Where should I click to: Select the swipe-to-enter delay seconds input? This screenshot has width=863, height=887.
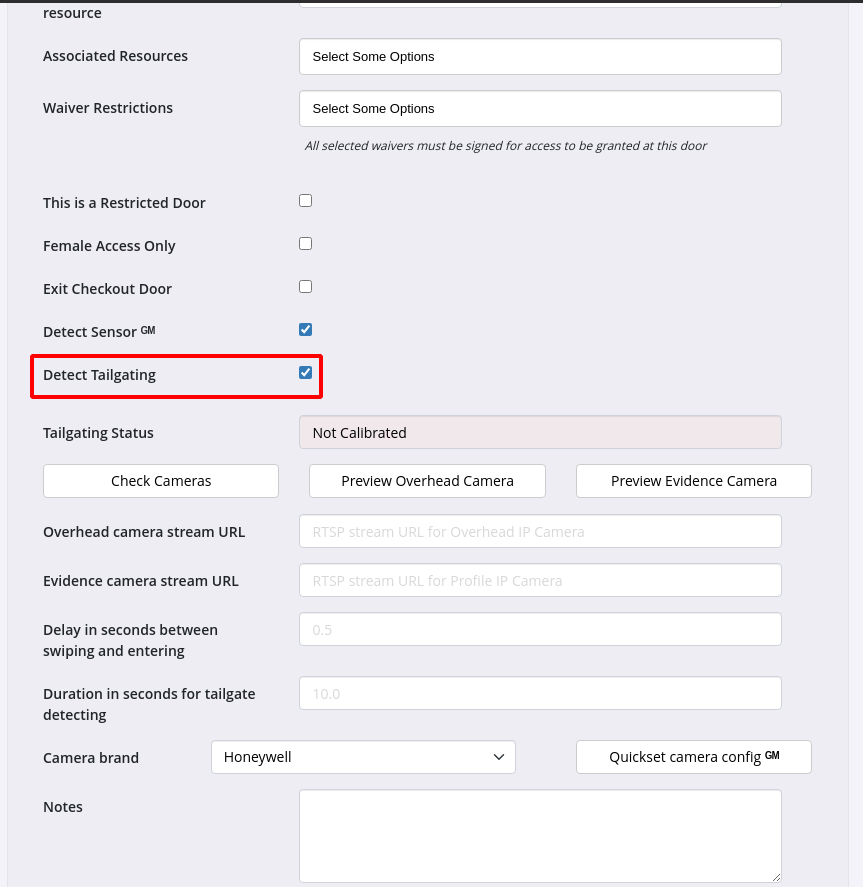pos(540,630)
